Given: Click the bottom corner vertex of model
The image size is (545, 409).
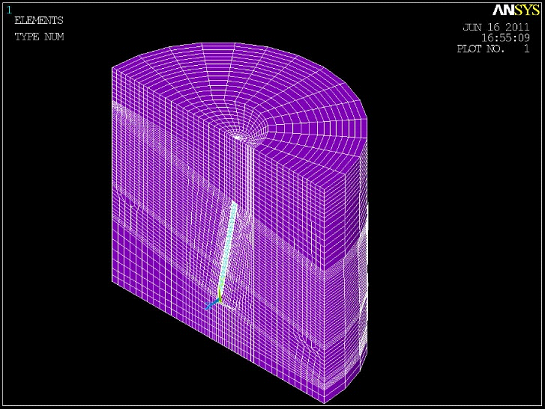Looking at the screenshot, I should point(324,402).
